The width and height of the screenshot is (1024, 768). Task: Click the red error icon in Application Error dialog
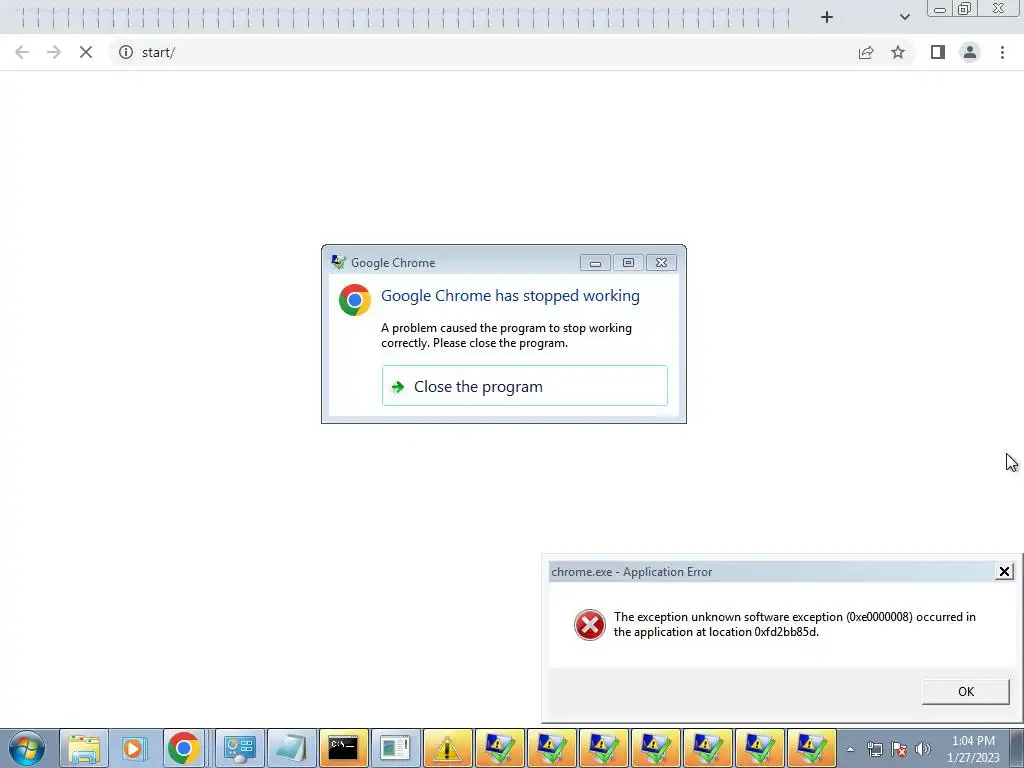590,625
